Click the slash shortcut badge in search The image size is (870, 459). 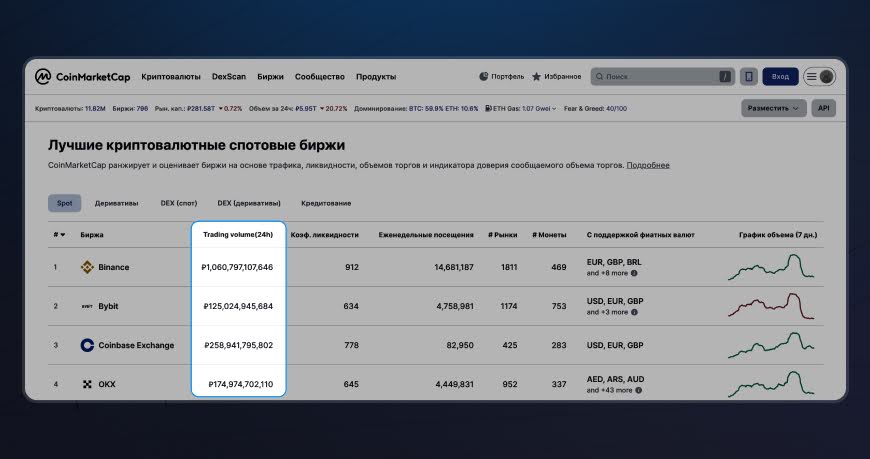pos(725,77)
